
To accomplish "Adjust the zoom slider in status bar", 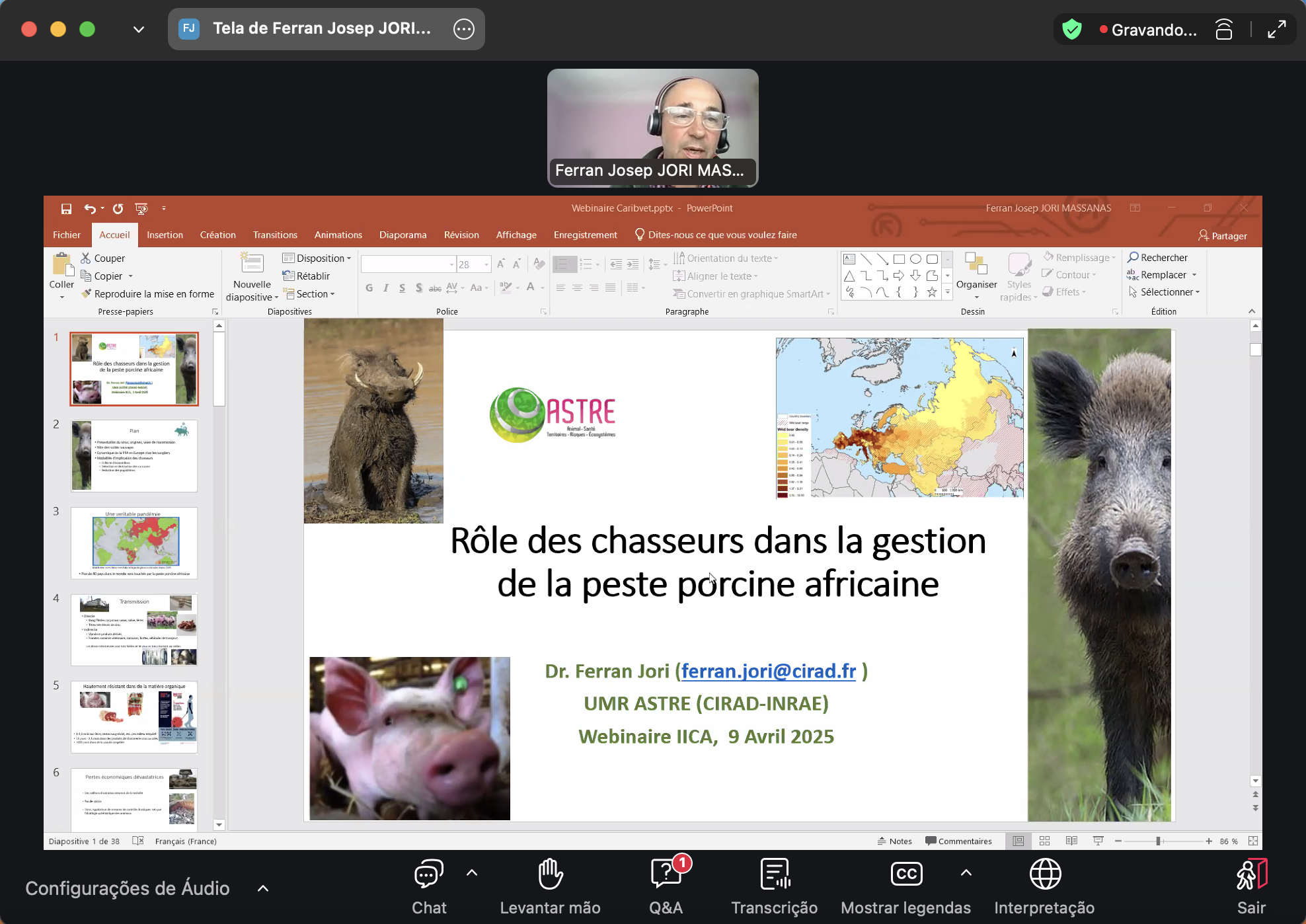I will tap(1158, 841).
